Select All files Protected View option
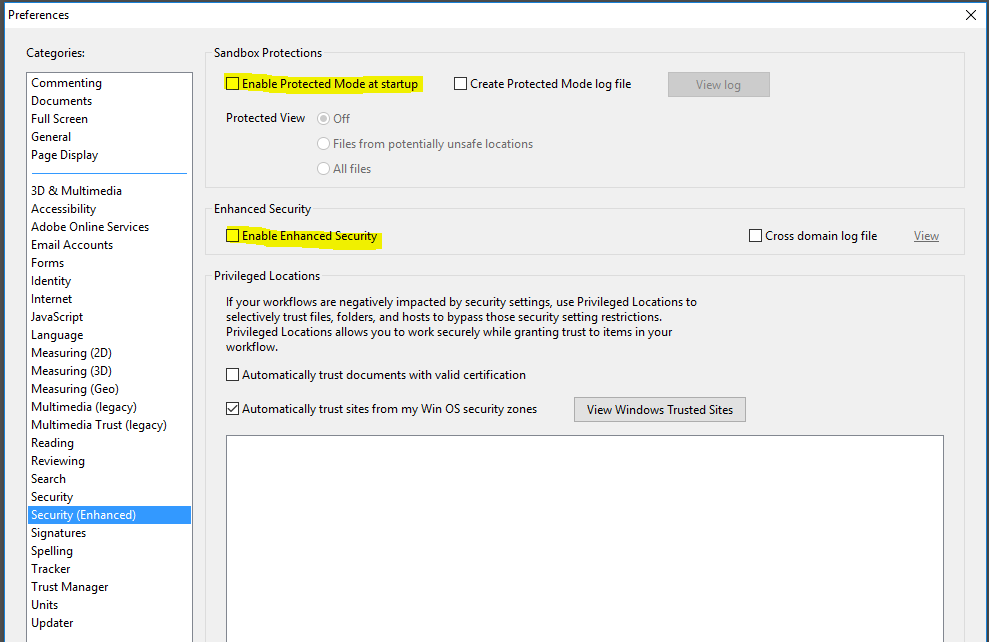989x642 pixels. pos(324,168)
